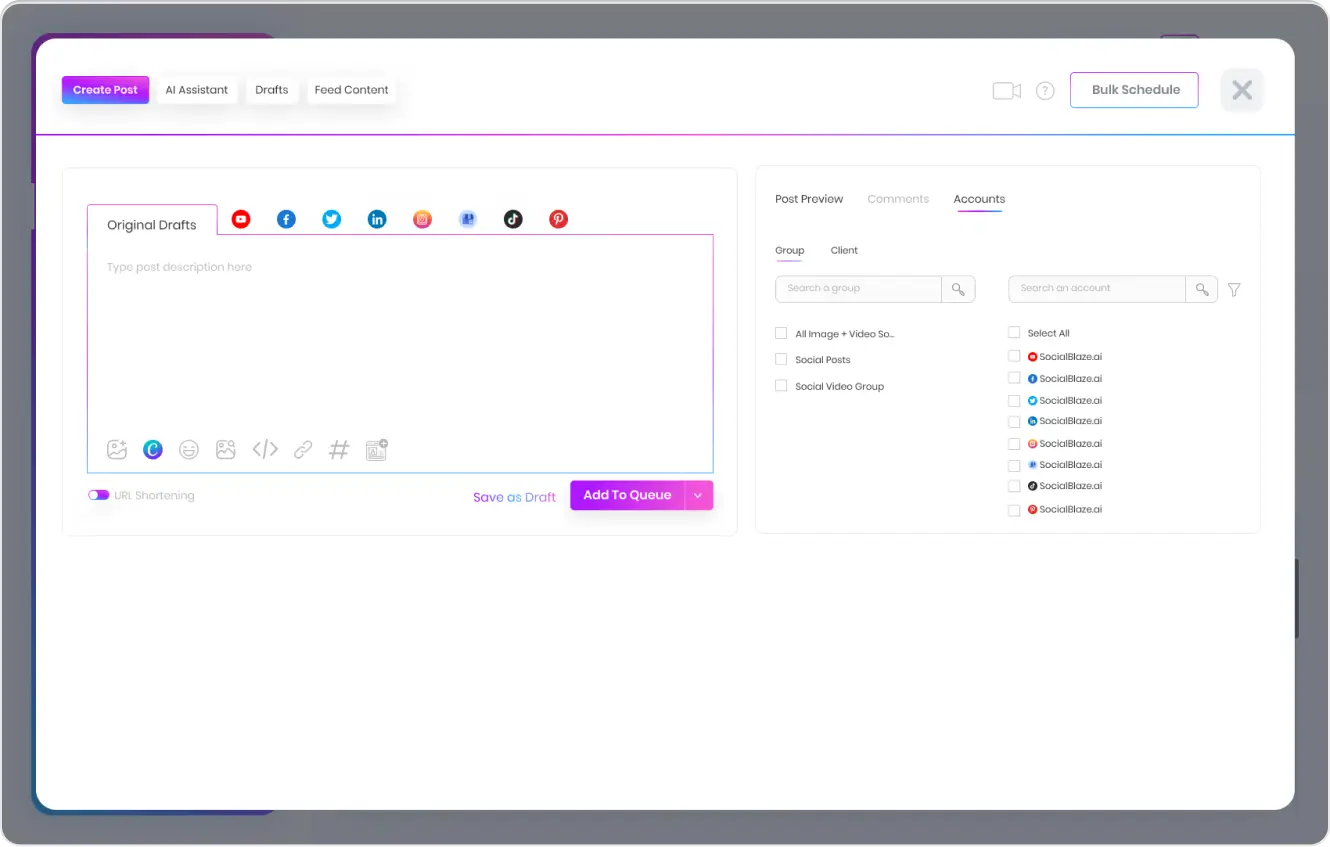The image size is (1330, 847).
Task: Open the accounts filter funnel icon
Action: [1234, 290]
